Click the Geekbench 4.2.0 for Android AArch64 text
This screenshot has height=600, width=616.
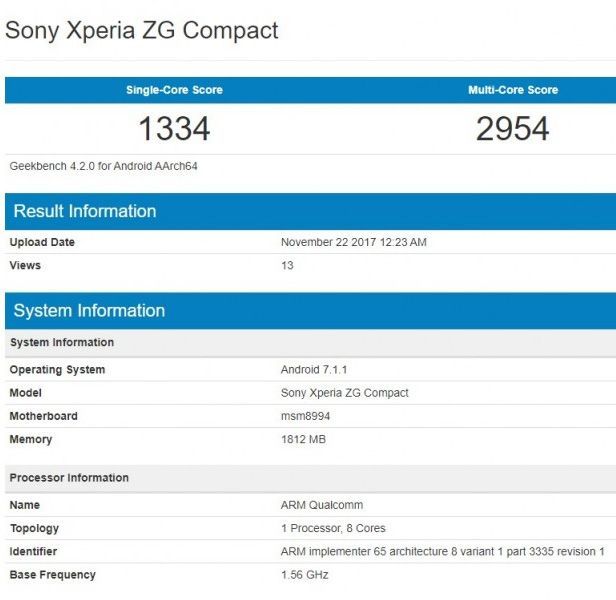click(x=104, y=166)
